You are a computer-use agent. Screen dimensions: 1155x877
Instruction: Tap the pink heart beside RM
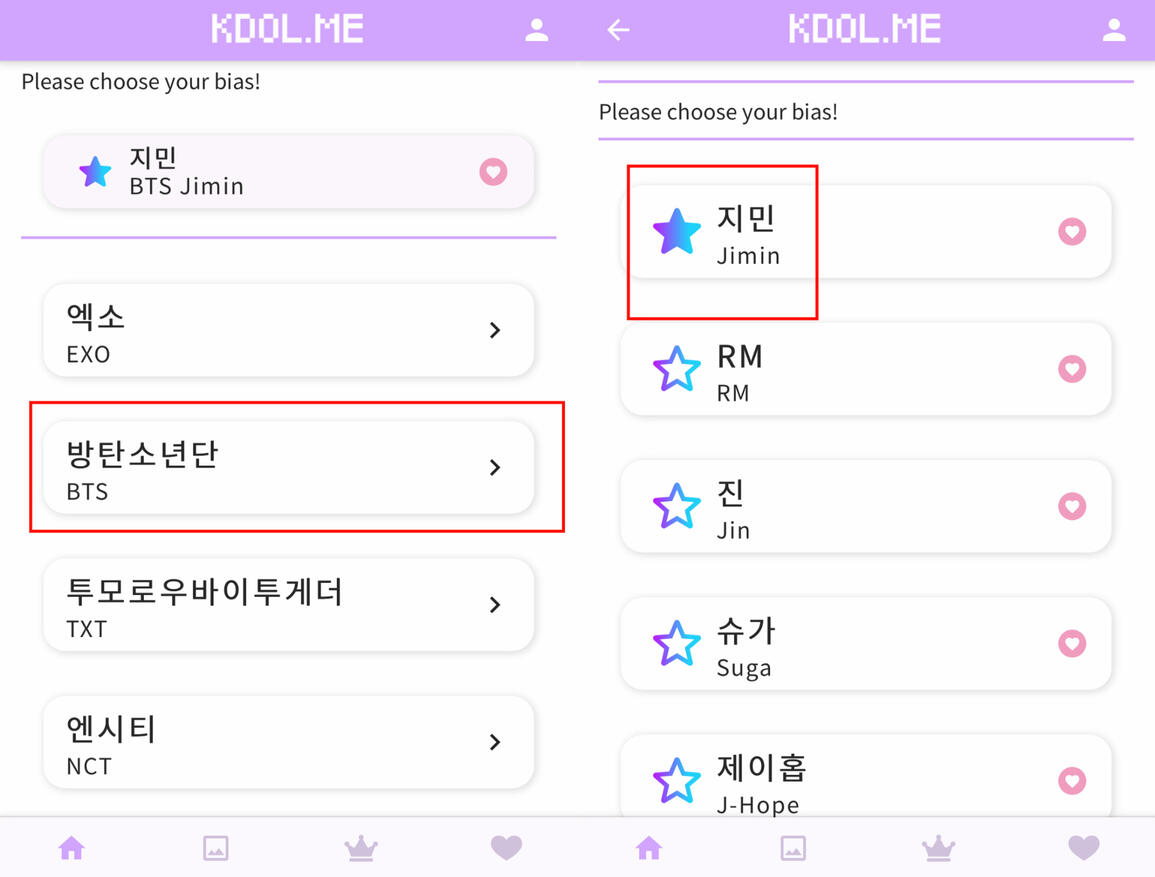pos(1072,369)
